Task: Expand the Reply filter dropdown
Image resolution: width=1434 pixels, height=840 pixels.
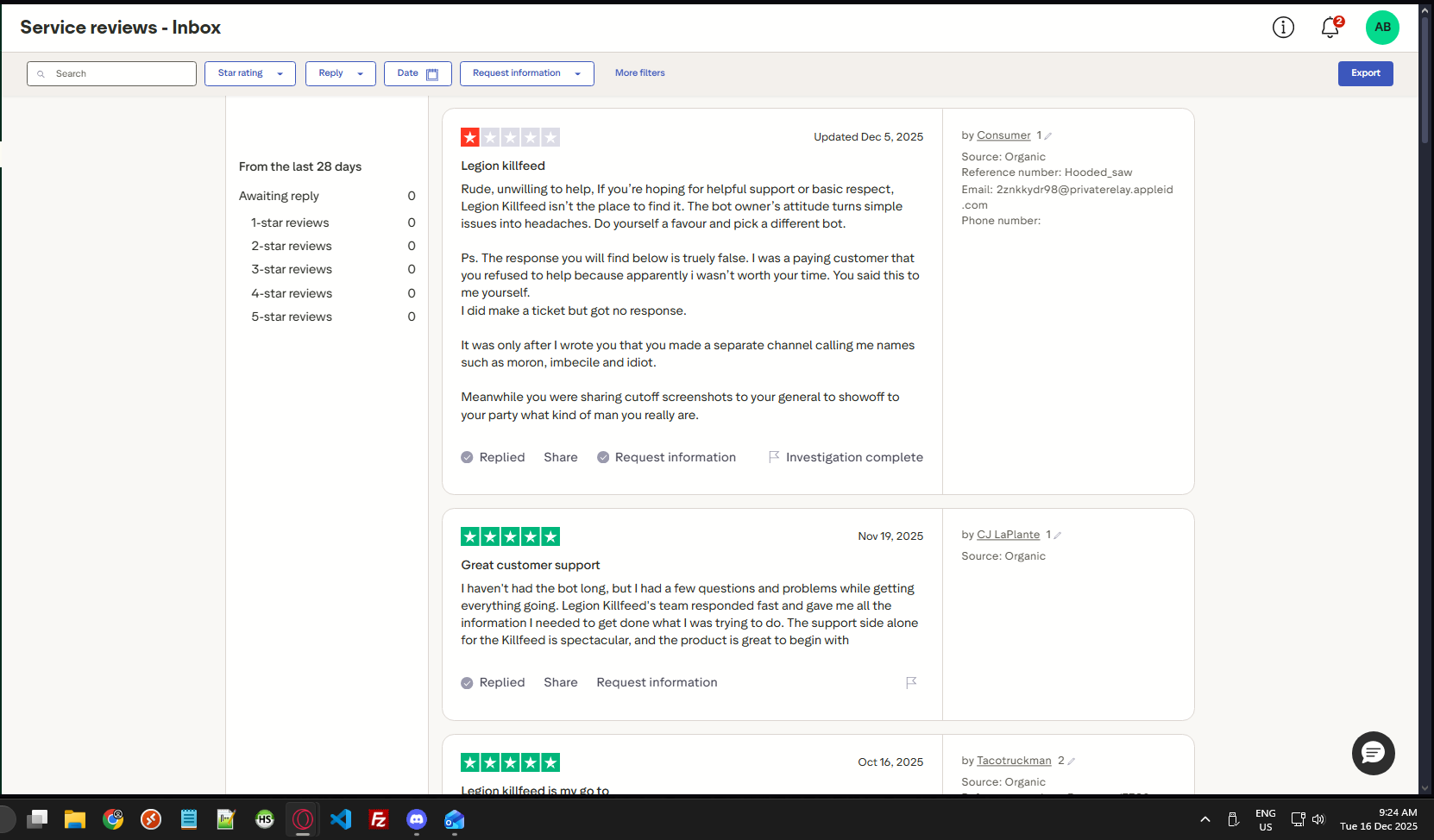Action: [341, 73]
